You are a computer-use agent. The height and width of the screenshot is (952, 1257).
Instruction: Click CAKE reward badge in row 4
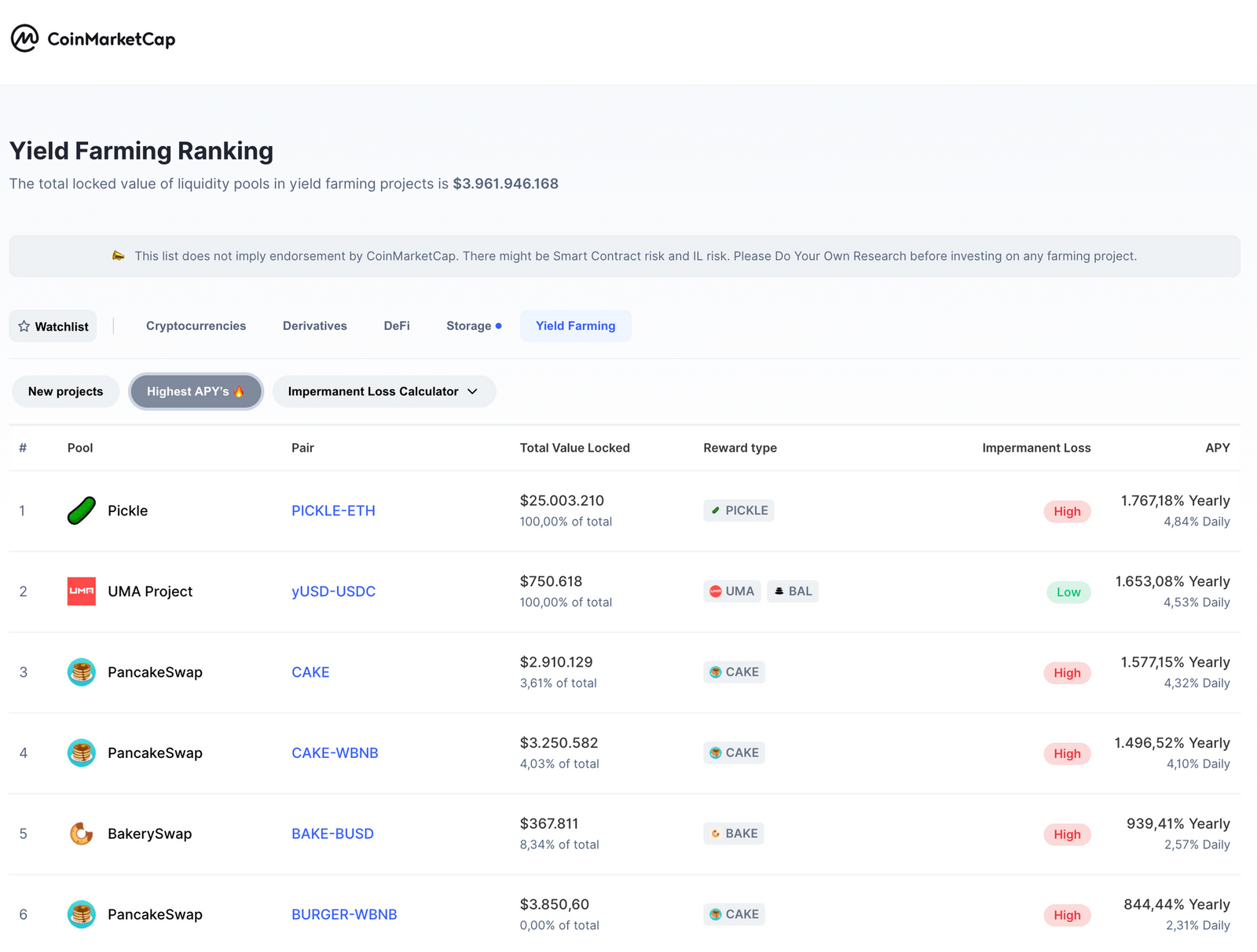pyautogui.click(x=734, y=752)
